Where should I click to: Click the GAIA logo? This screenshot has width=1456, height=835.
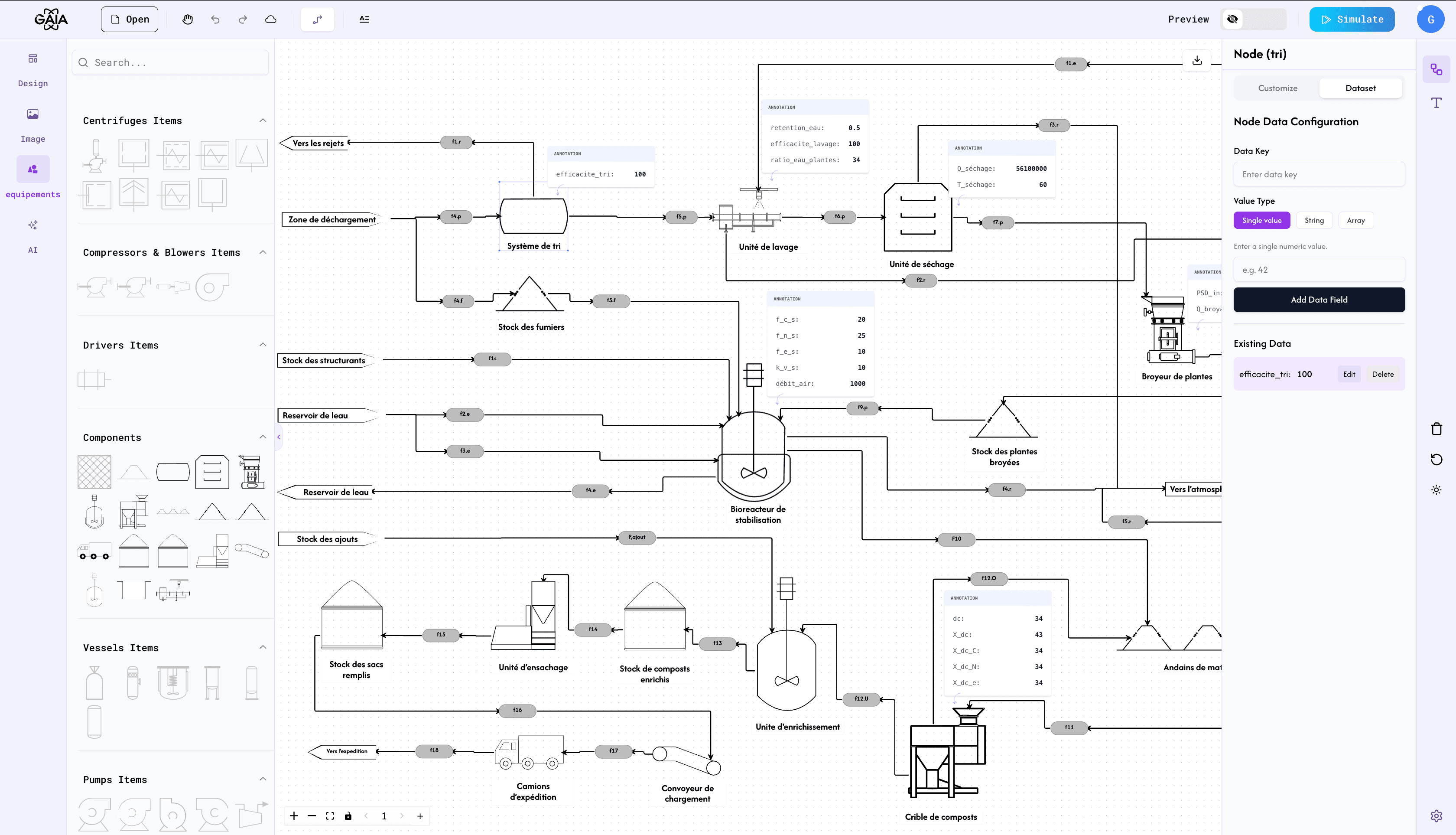tap(51, 20)
